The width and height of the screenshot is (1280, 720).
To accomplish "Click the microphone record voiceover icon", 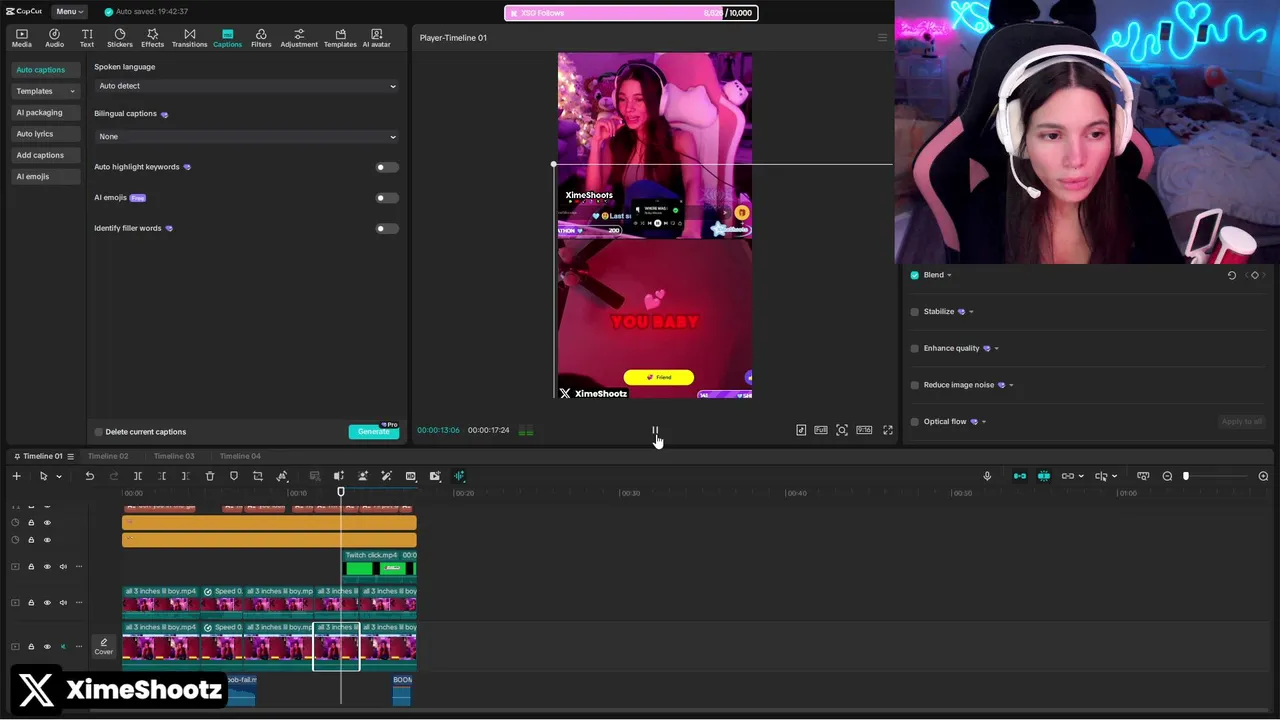I will point(987,476).
